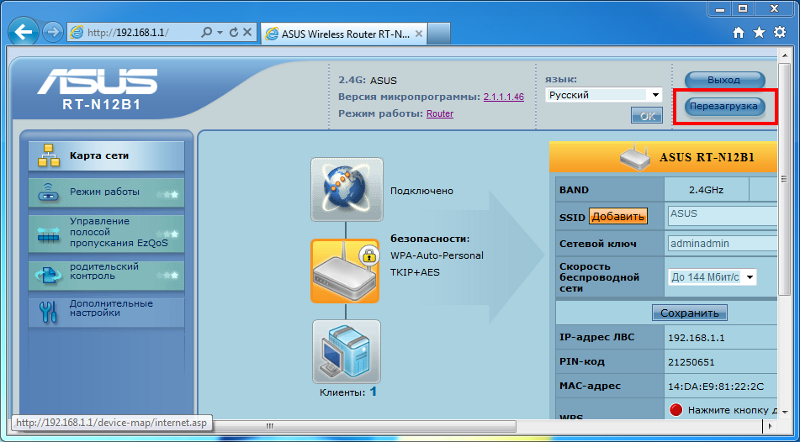Click the Выход logout button
Image resolution: width=800 pixels, height=442 pixels.
(725, 79)
